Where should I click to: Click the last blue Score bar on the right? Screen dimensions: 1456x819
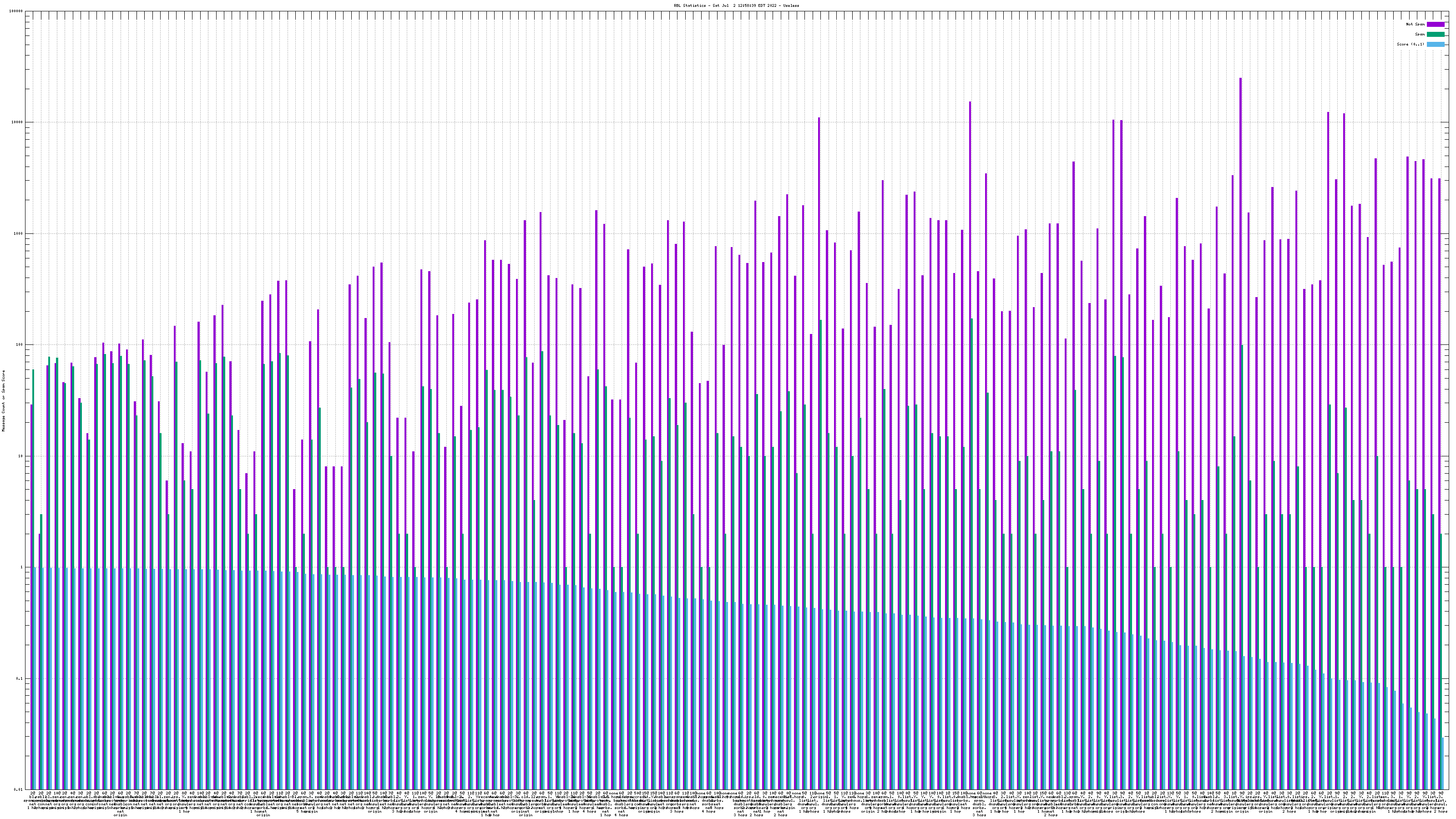1443,763
